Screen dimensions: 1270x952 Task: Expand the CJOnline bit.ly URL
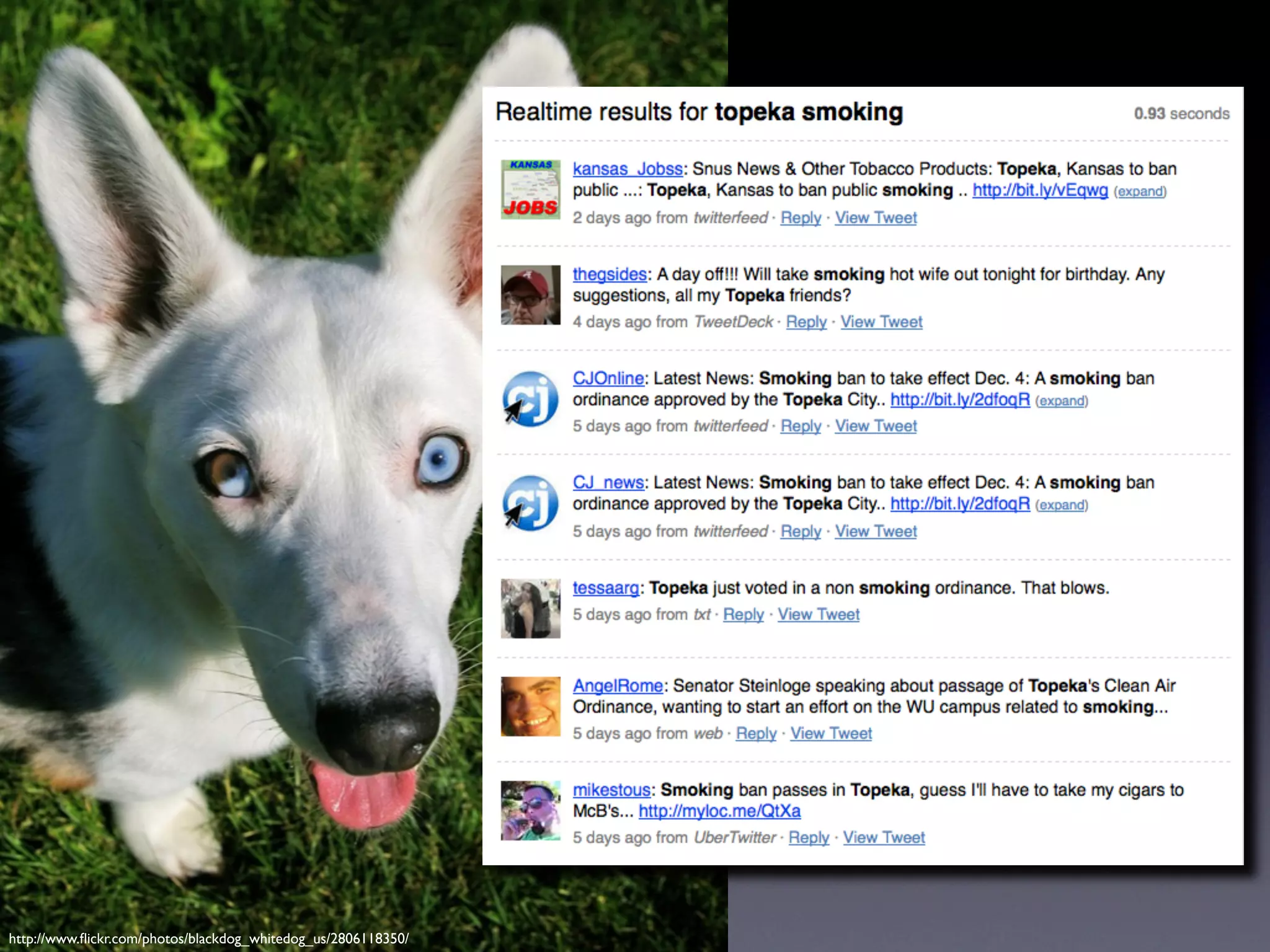[1062, 401]
